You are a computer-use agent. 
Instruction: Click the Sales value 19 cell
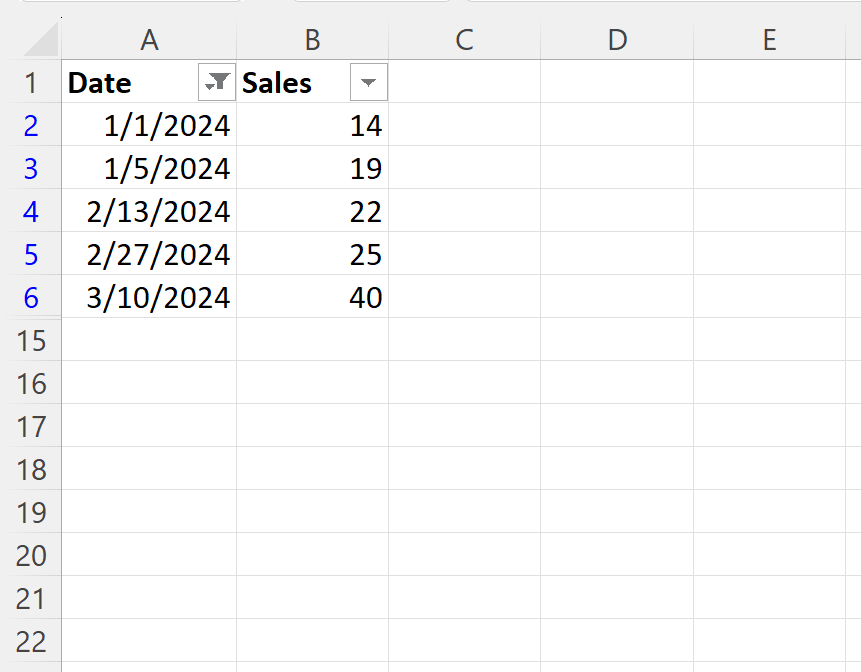pos(312,168)
